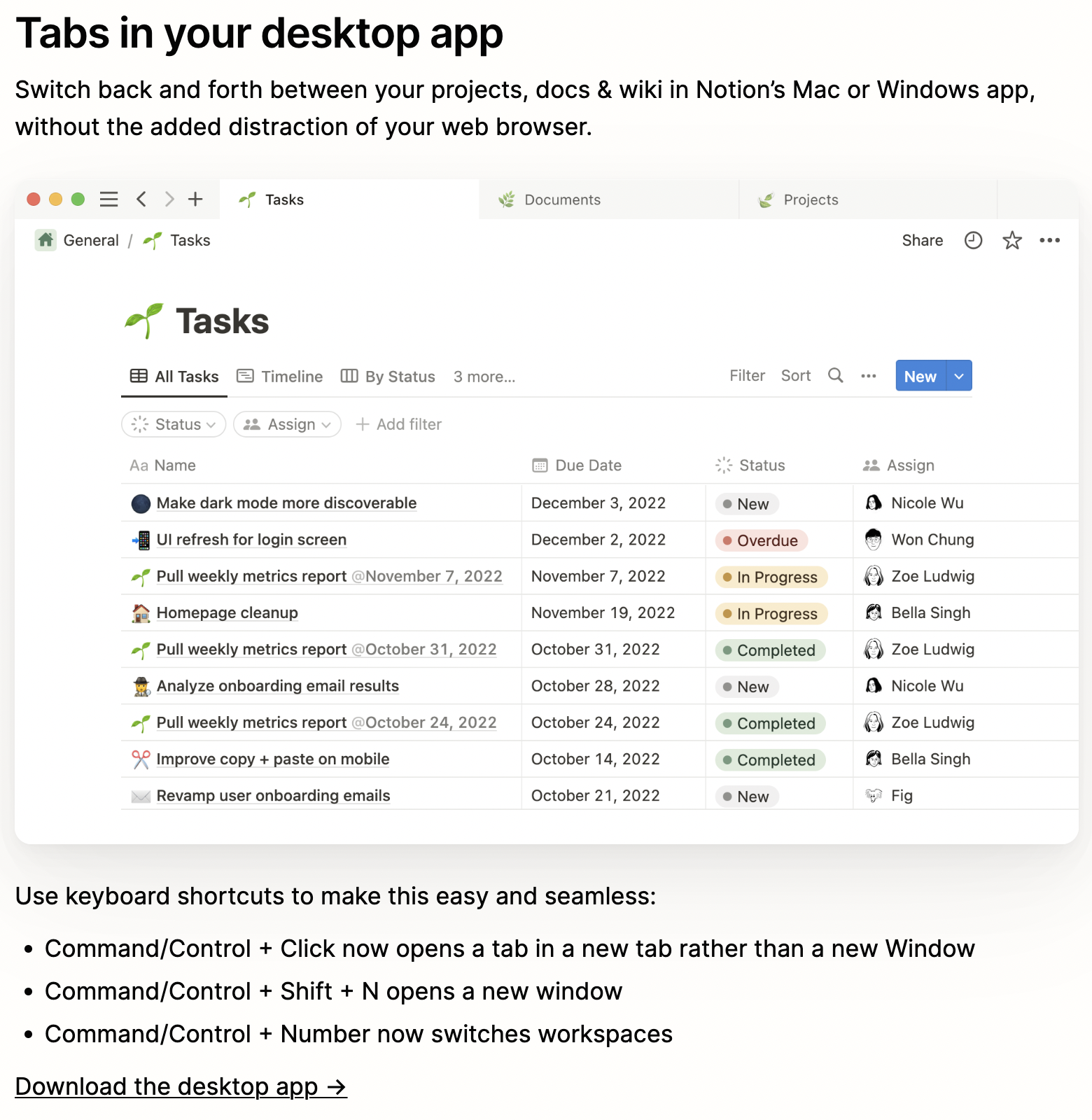The image size is (1092, 1120).
Task: Open database view options ellipsis
Action: point(869,377)
